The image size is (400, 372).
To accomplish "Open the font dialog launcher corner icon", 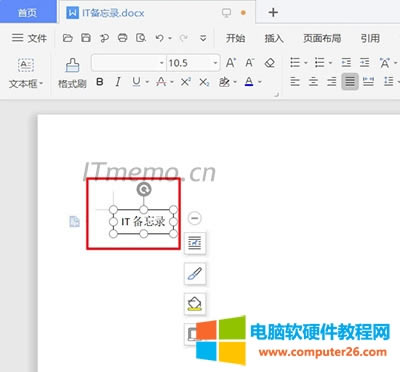I will (x=276, y=95).
